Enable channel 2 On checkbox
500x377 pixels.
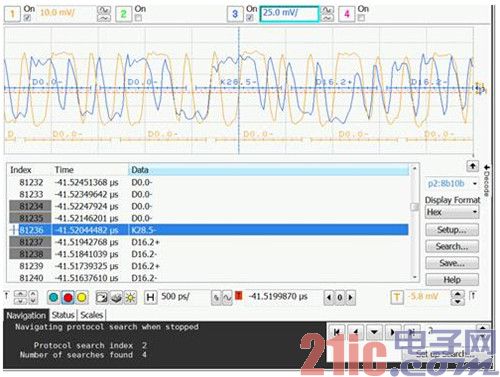pos(138,18)
